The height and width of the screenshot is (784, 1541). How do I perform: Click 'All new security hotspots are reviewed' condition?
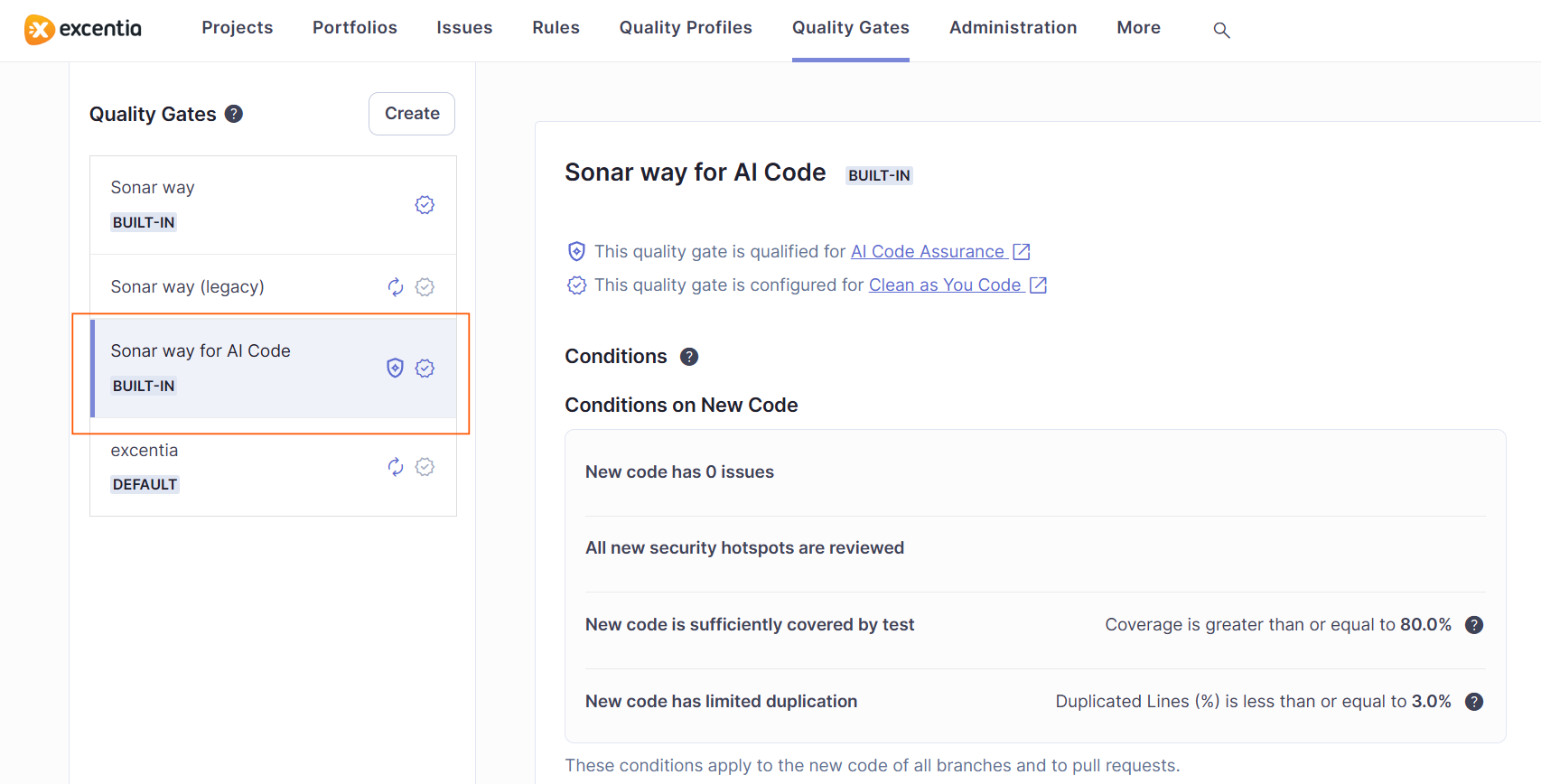coord(744,548)
